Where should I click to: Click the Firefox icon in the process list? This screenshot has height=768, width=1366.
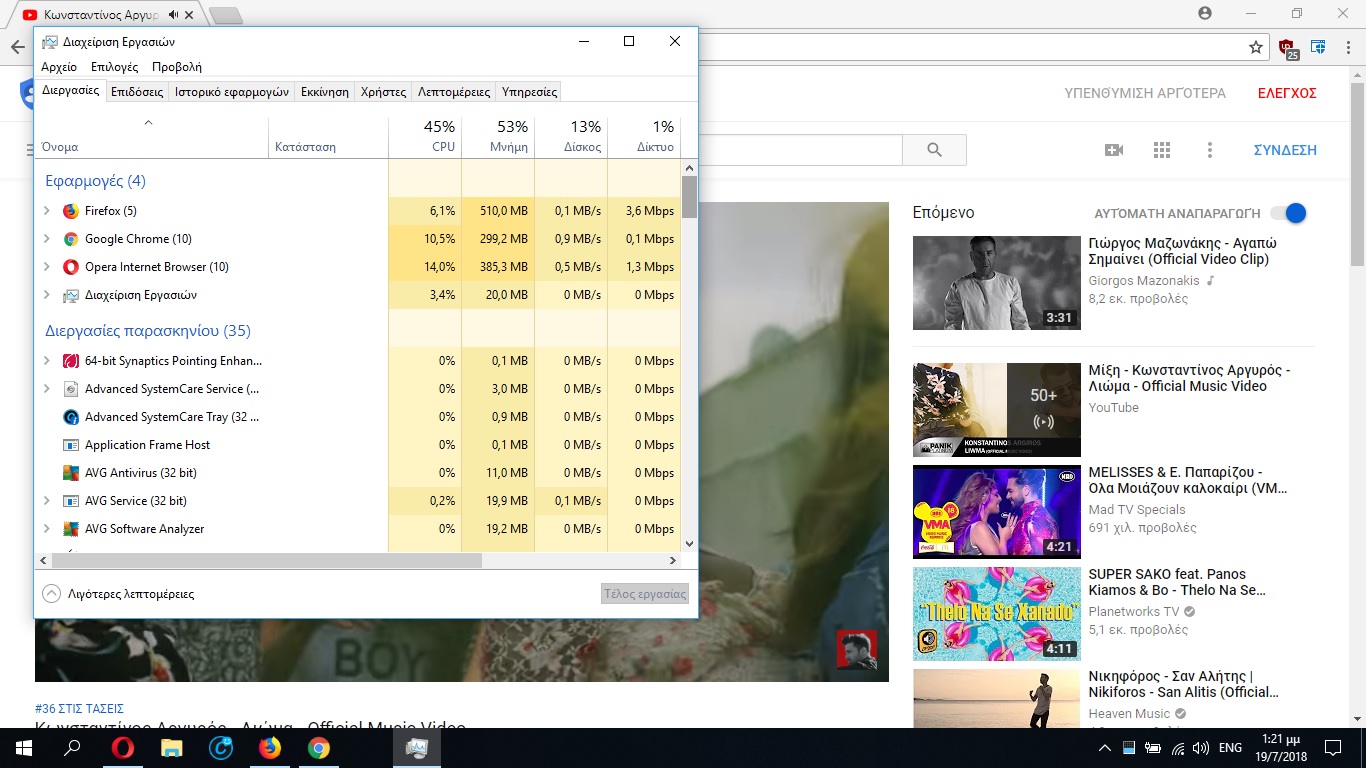click(71, 211)
